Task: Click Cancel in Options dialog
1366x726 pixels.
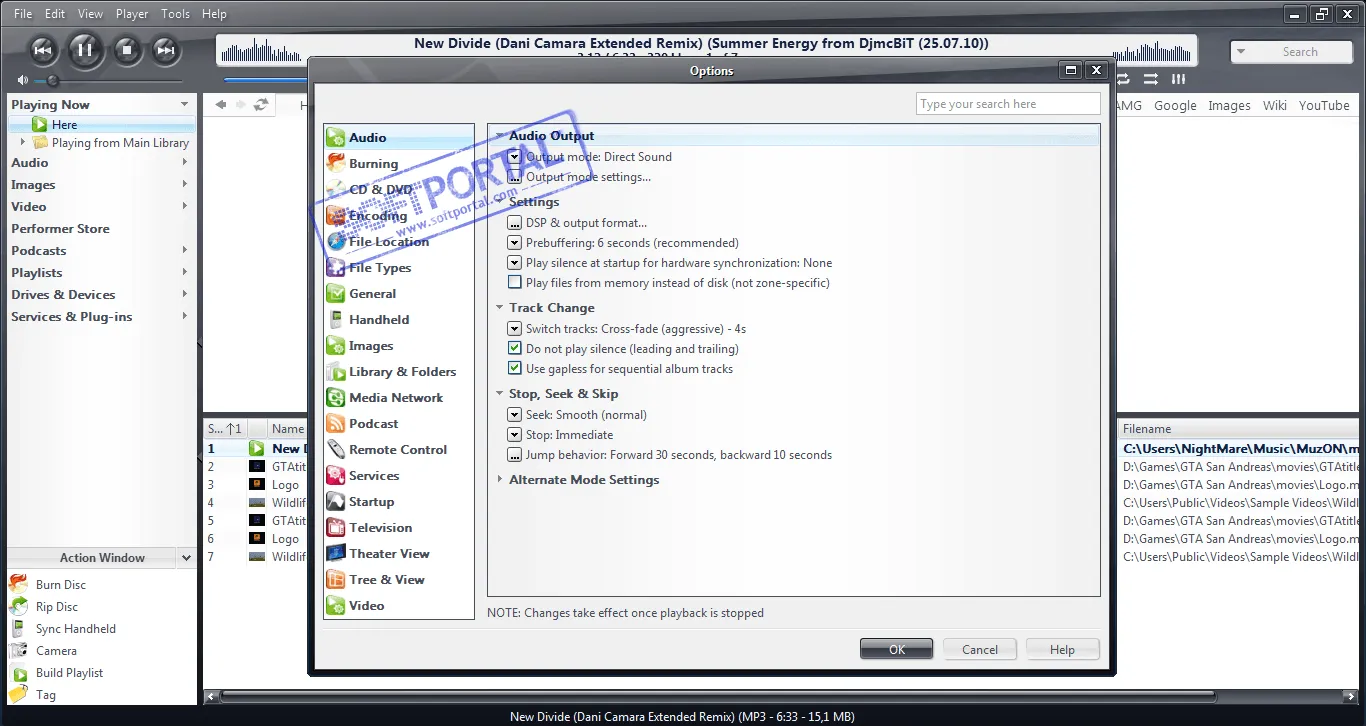Action: (x=980, y=649)
